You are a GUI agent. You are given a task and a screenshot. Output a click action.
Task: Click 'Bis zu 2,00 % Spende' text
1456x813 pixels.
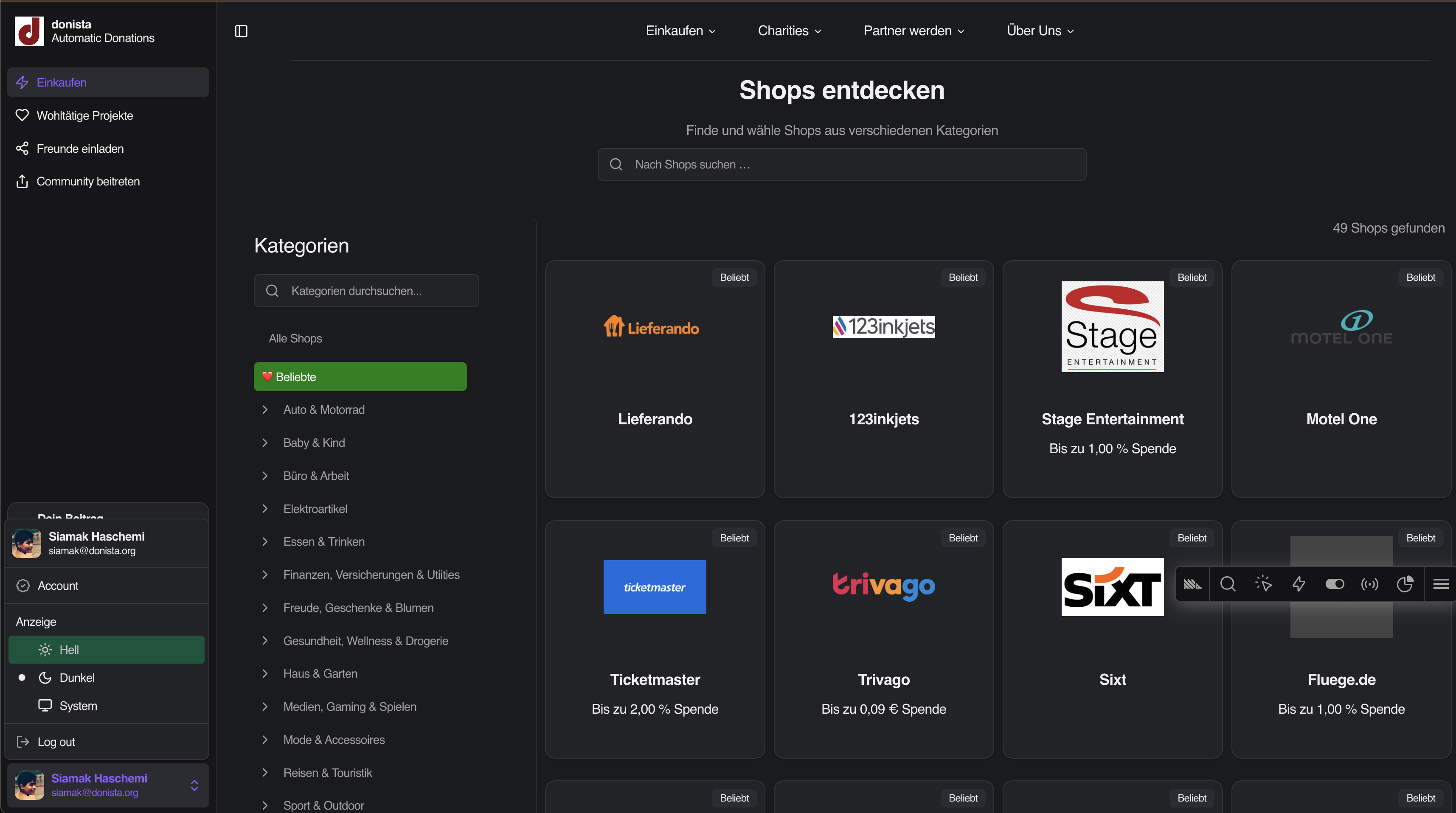pyautogui.click(x=655, y=709)
